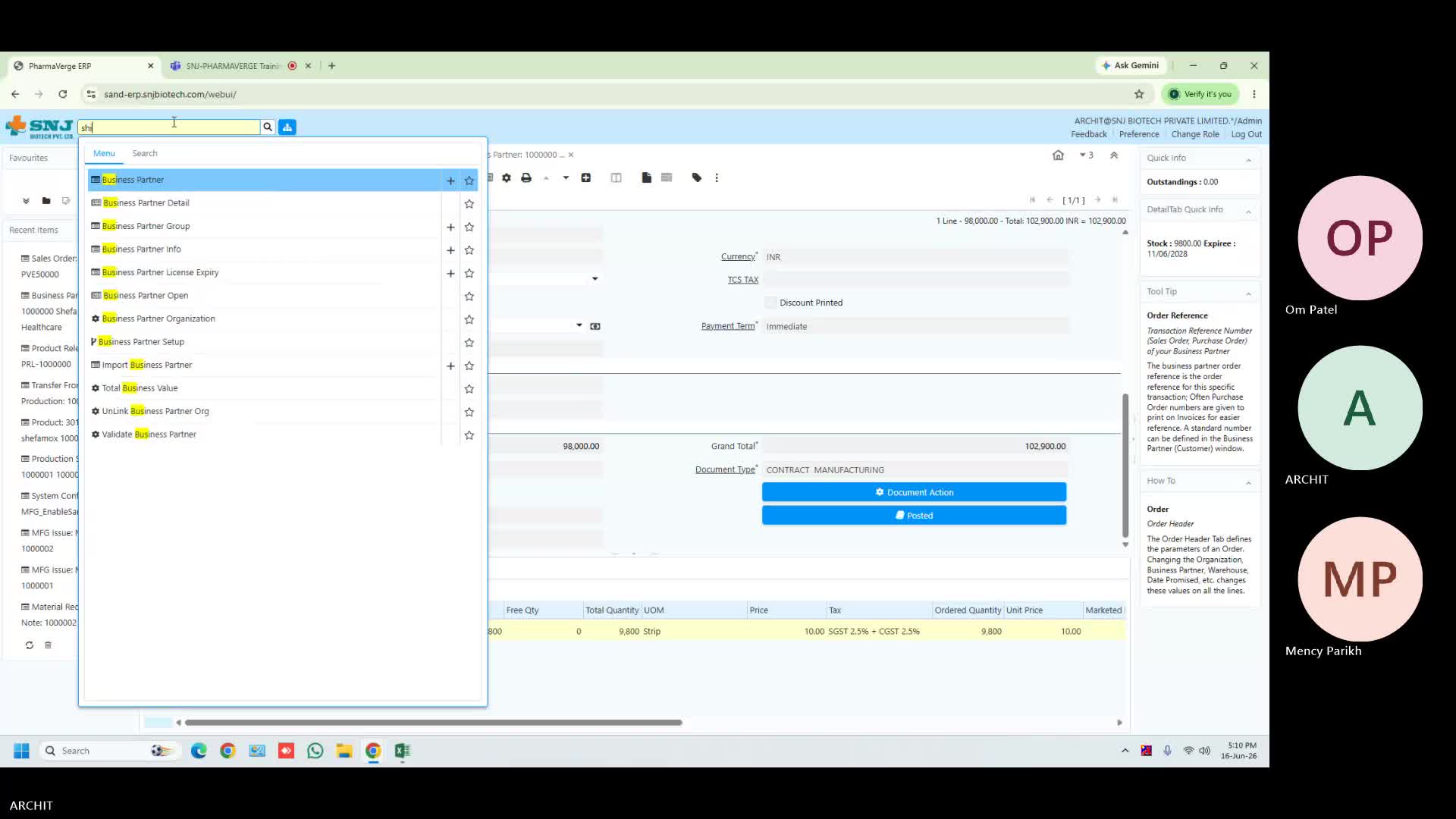Click the plus-box toolbar icon
The height and width of the screenshot is (819, 1456).
586,177
